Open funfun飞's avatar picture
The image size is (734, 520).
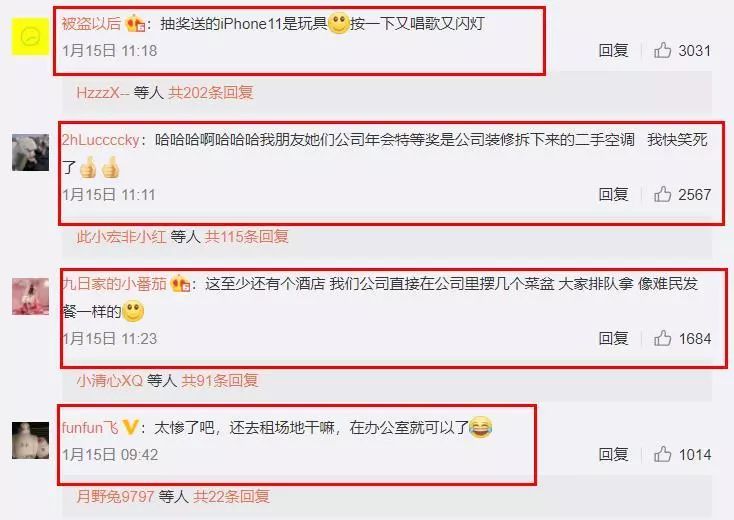point(30,440)
